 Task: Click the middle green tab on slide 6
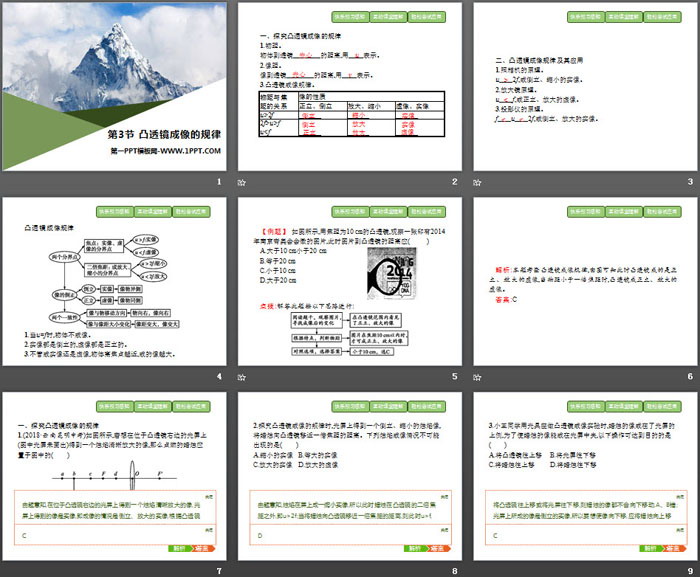[x=626, y=212]
